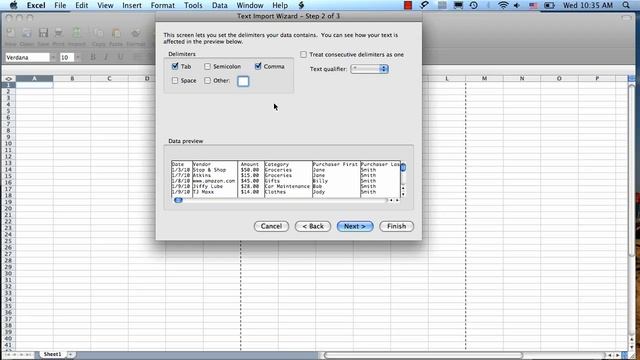640x360 pixels.
Task: Uncheck the Comma delimiter checkbox
Action: pyautogui.click(x=258, y=66)
